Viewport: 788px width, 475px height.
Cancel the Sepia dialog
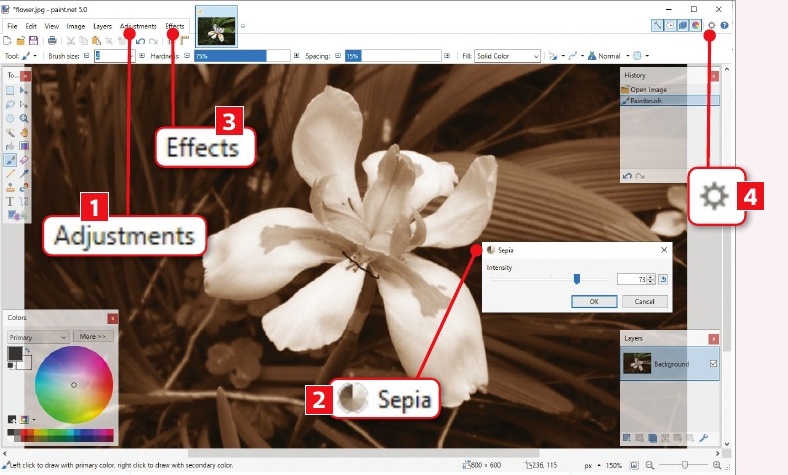644,301
